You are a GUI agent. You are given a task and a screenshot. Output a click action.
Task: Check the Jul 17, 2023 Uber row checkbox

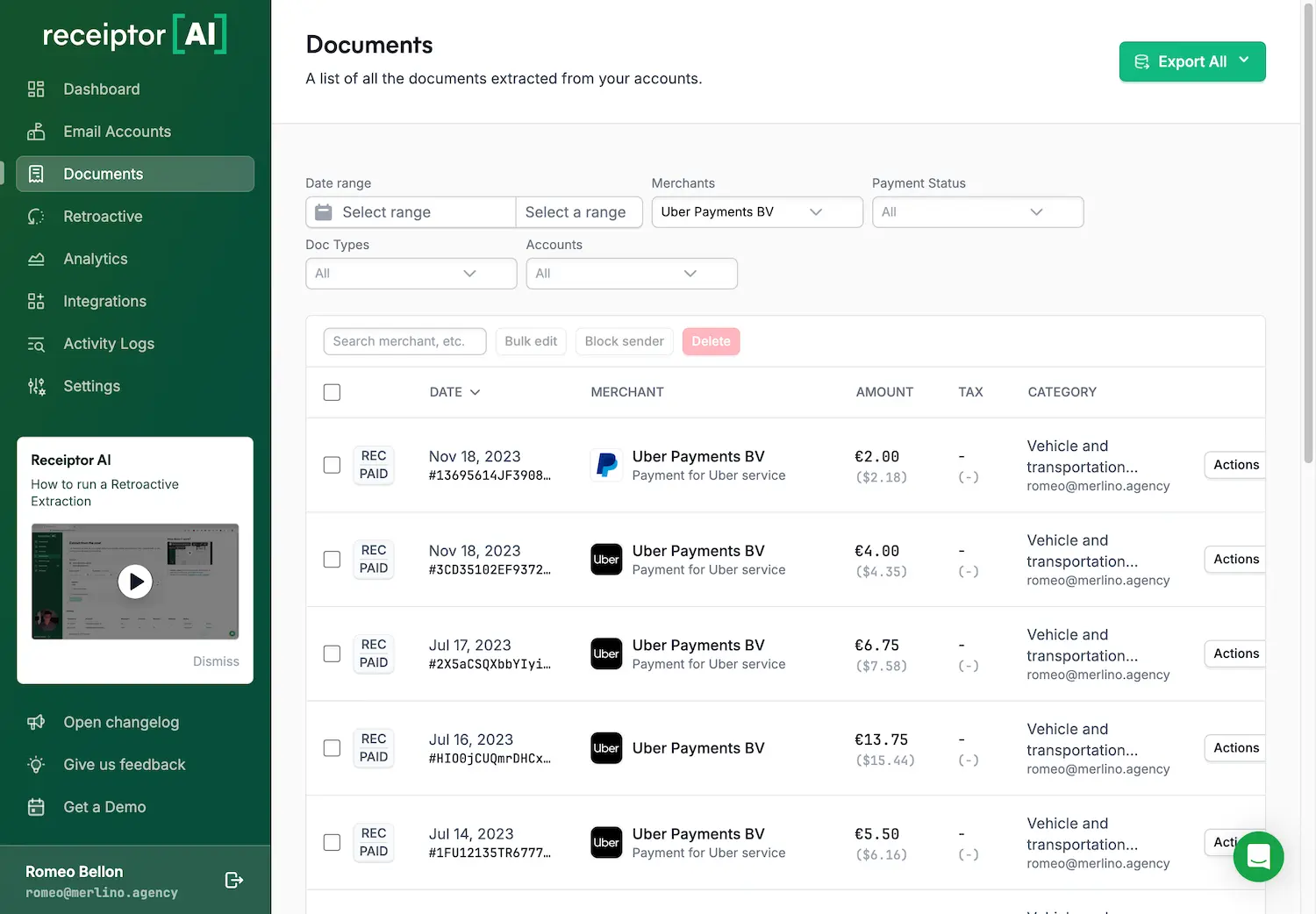click(332, 653)
